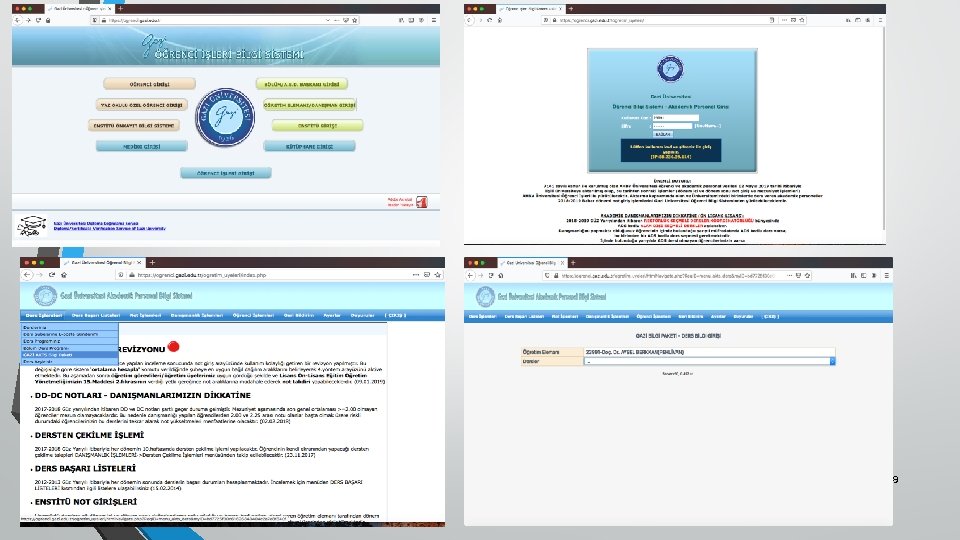Click BÖLÜM/A.B.D. BAŞKANI GİRİŞİ button

[302, 84]
